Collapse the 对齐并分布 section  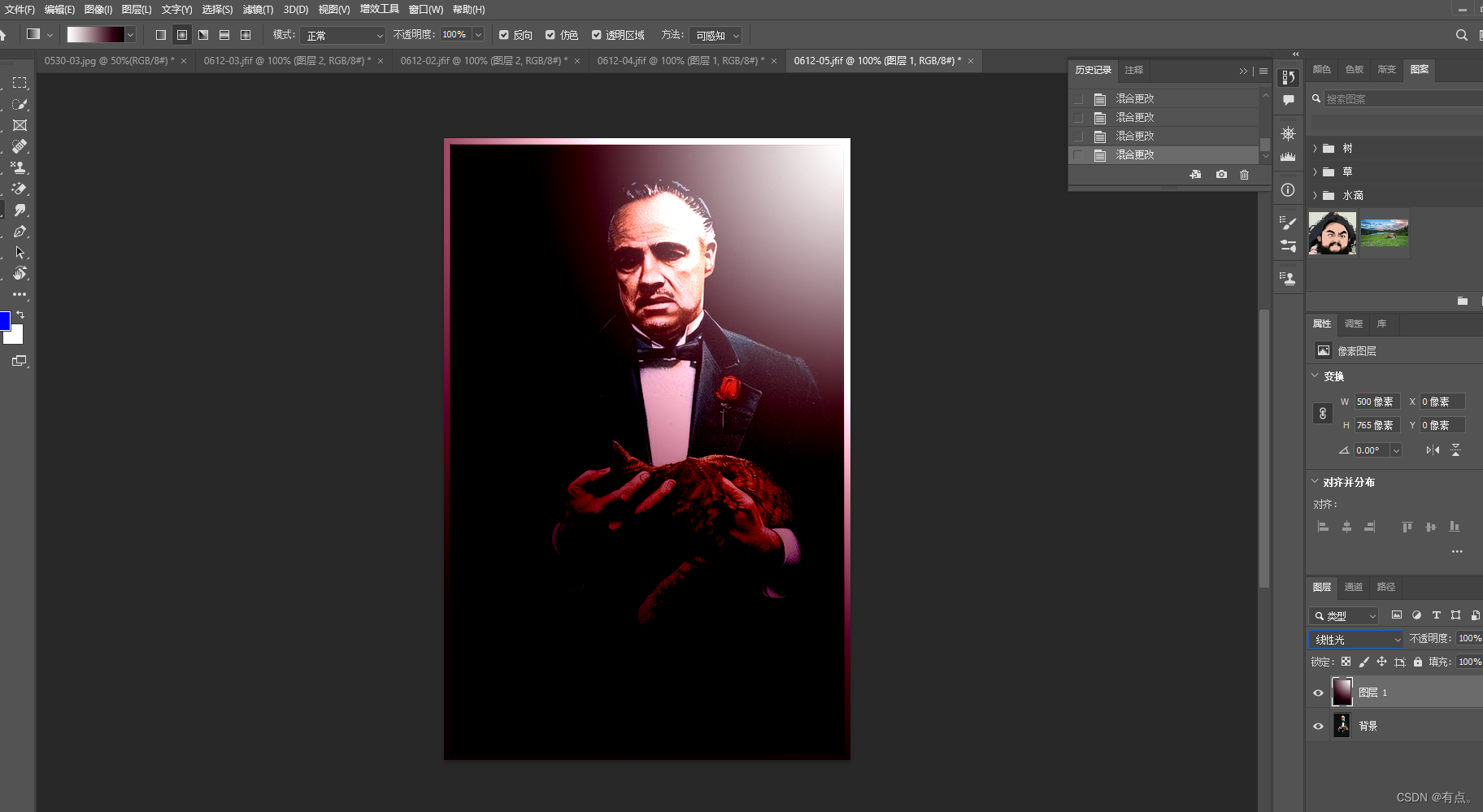pos(1315,481)
